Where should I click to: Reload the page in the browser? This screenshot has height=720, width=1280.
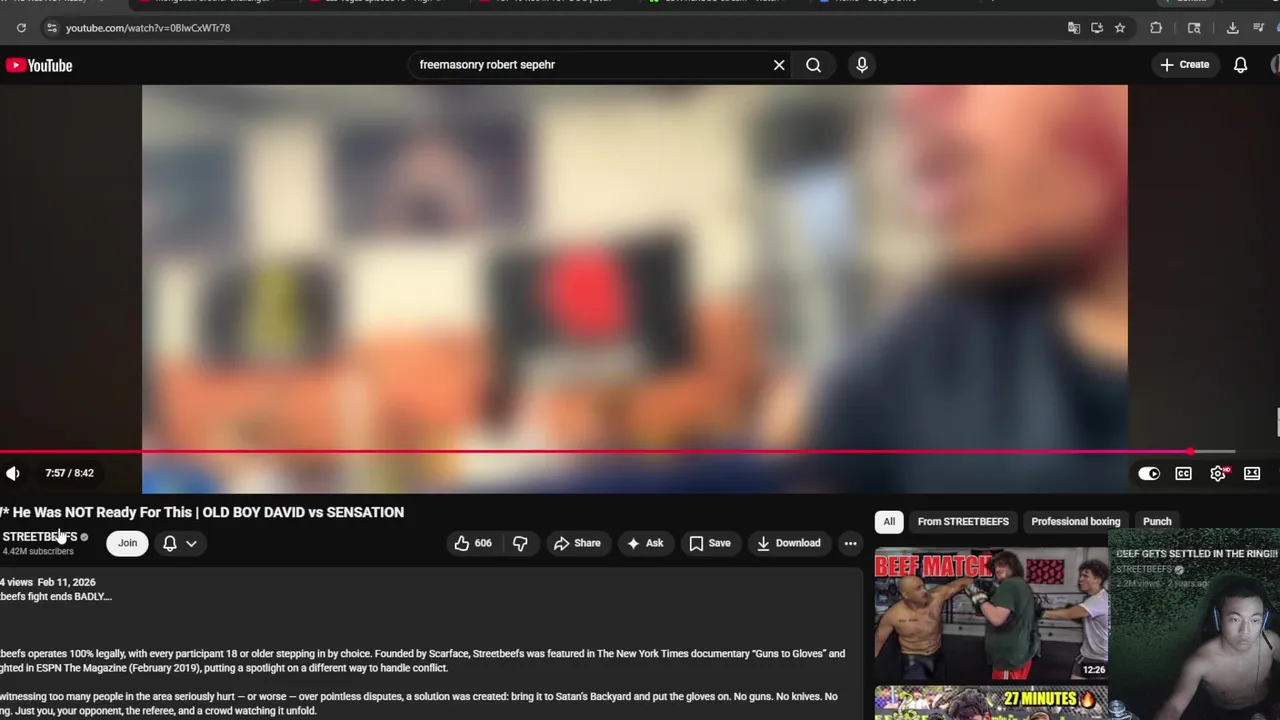[21, 28]
